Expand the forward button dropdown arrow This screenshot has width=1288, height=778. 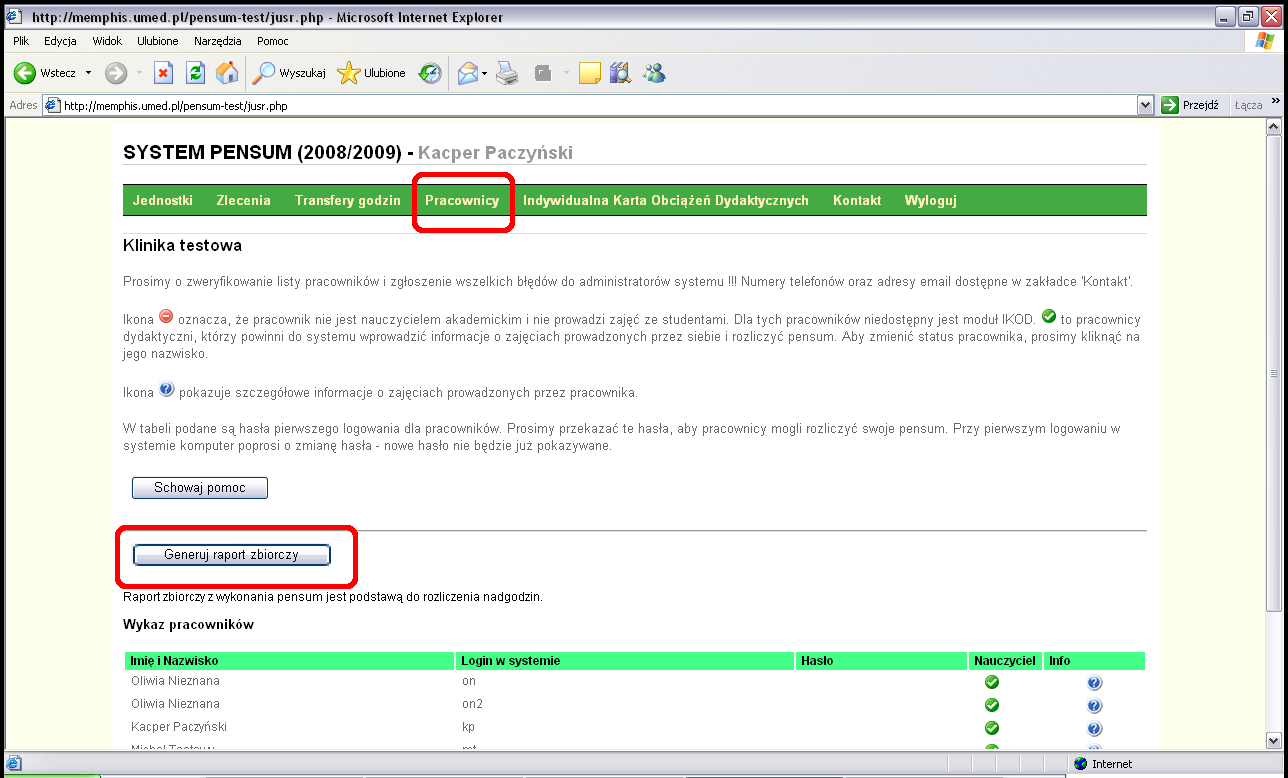click(x=139, y=73)
